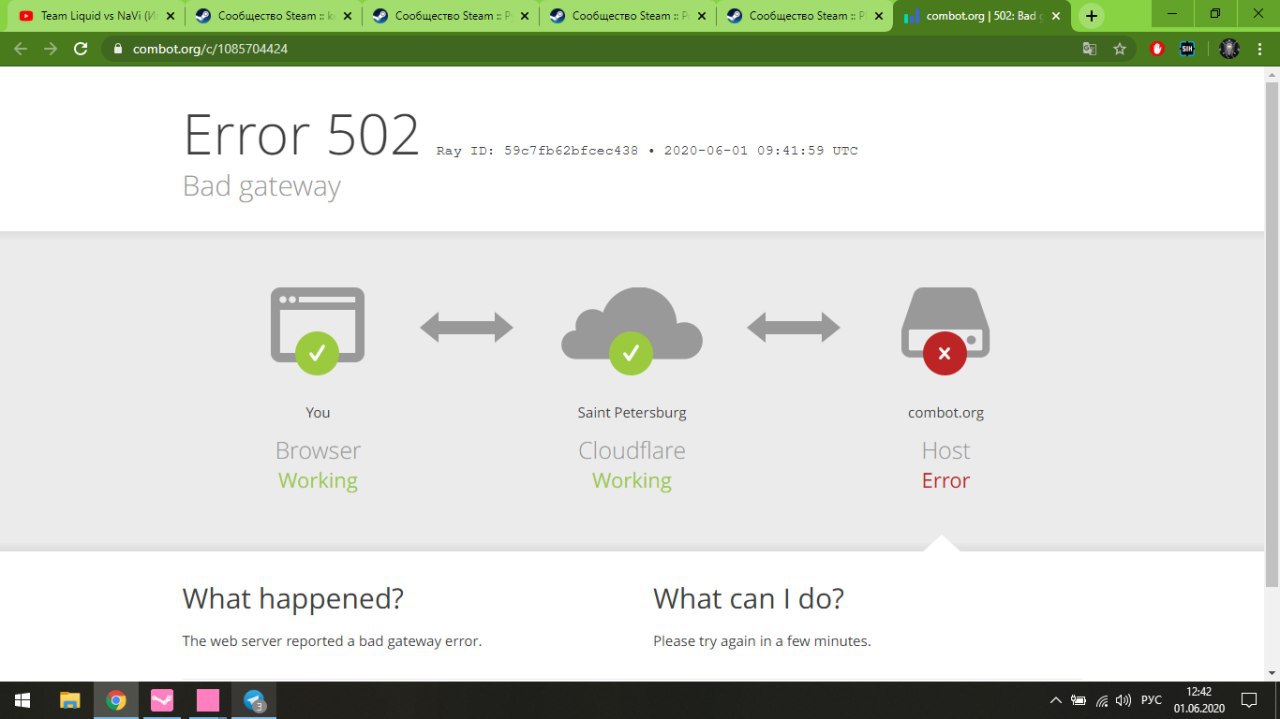This screenshot has width=1280, height=719.
Task: Close the combot.org 502 tab
Action: point(1056,16)
